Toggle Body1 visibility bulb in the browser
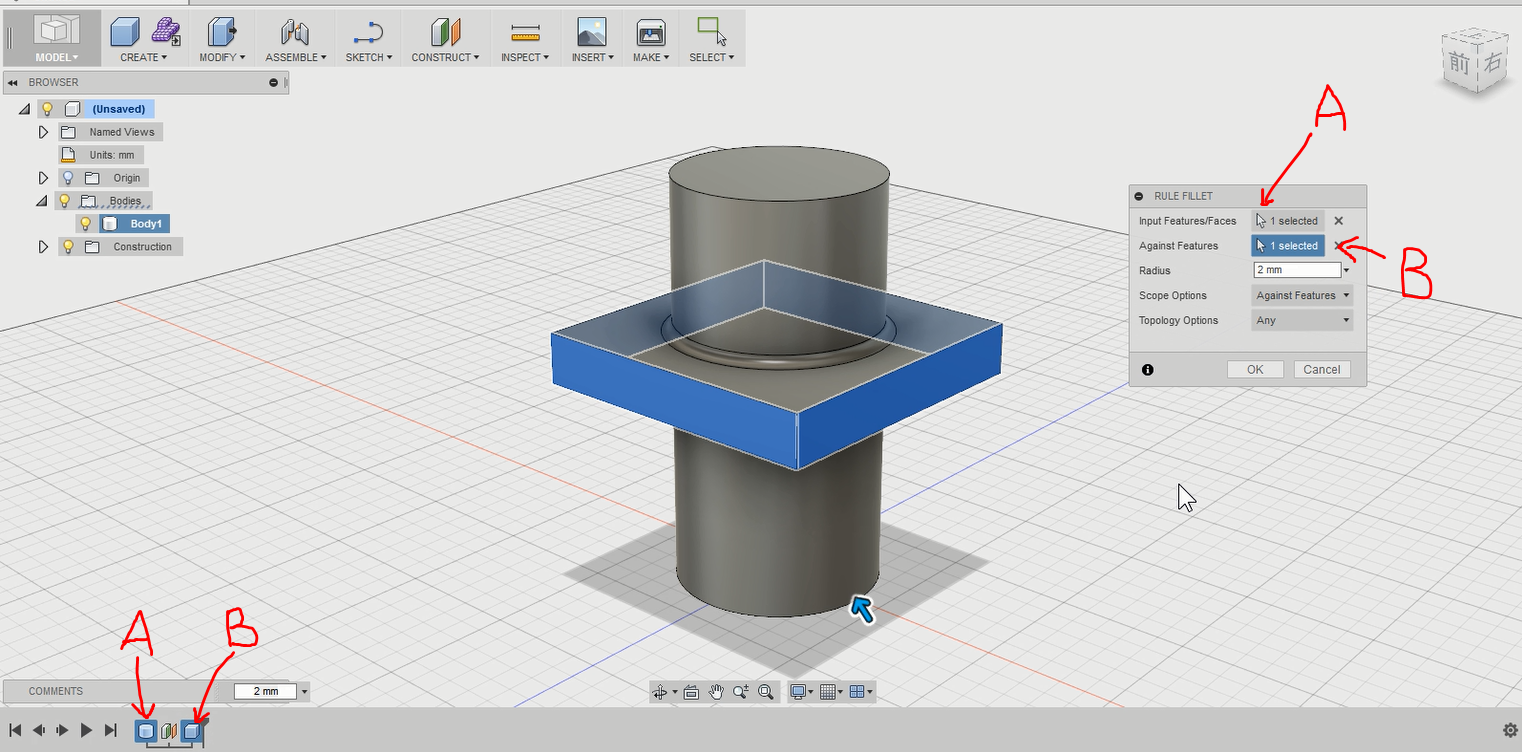 click(x=85, y=223)
